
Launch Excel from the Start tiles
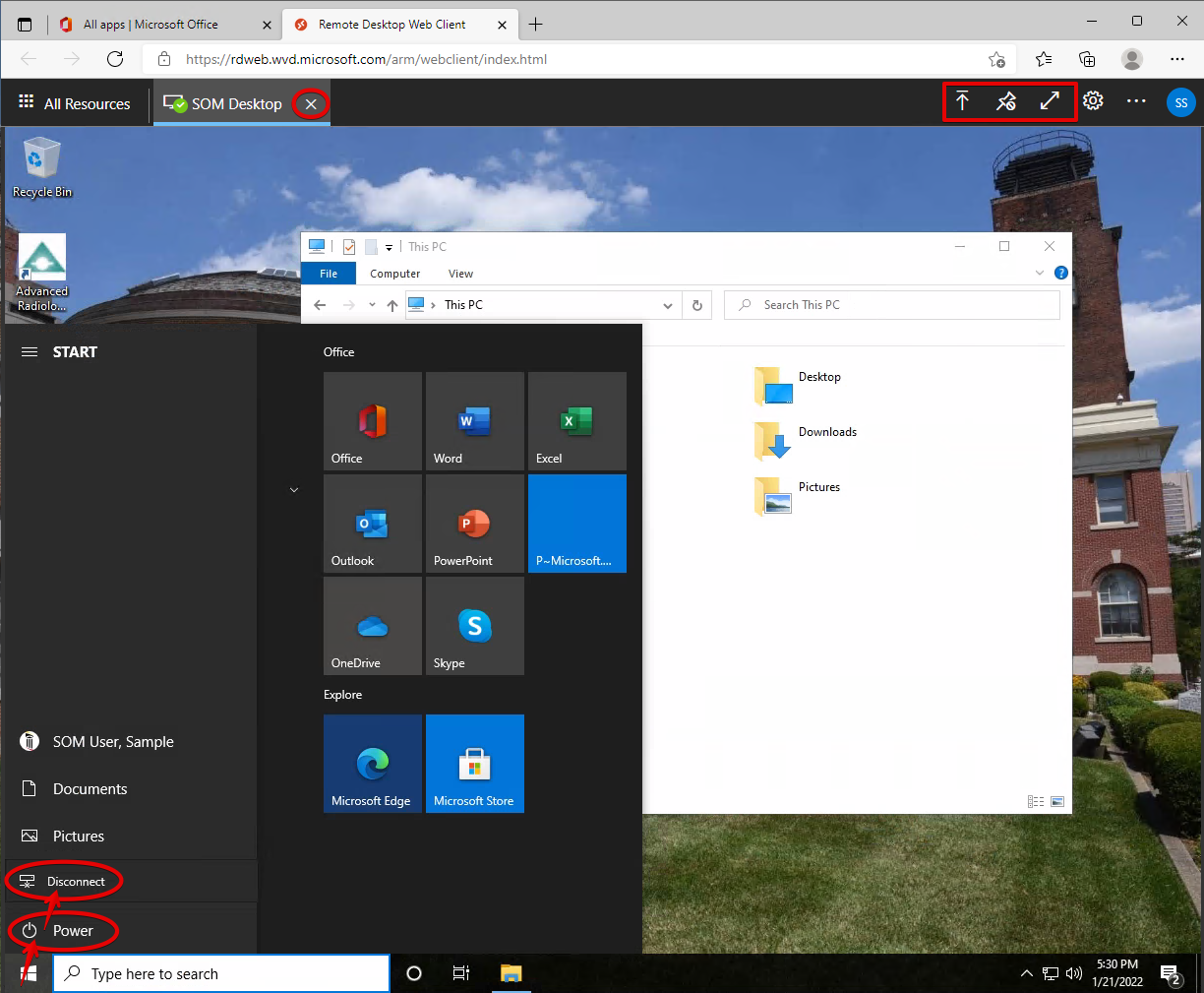pos(577,421)
